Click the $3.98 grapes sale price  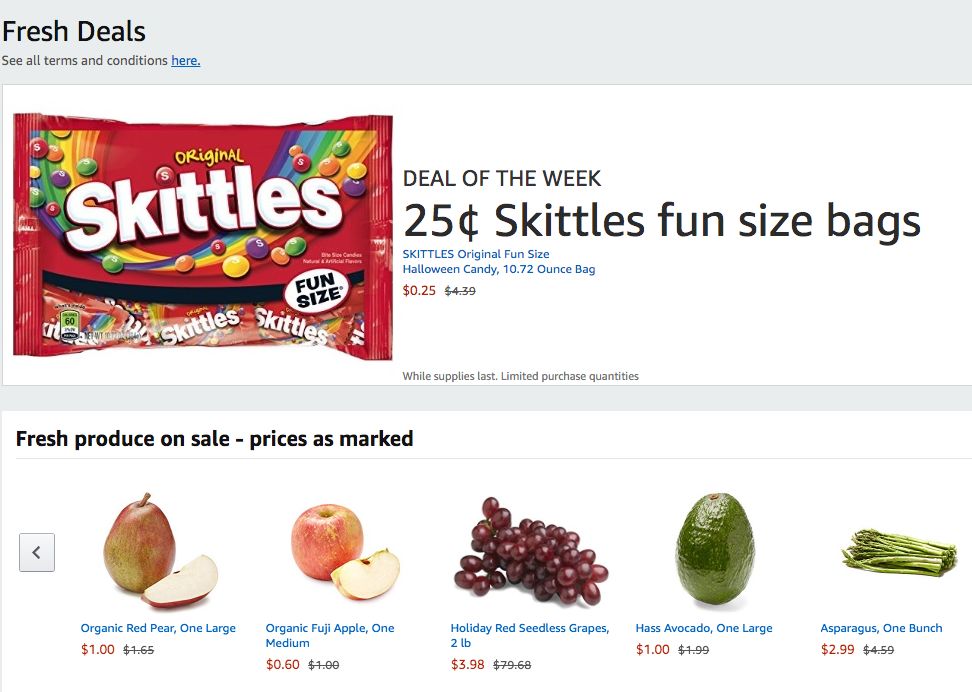click(x=467, y=665)
